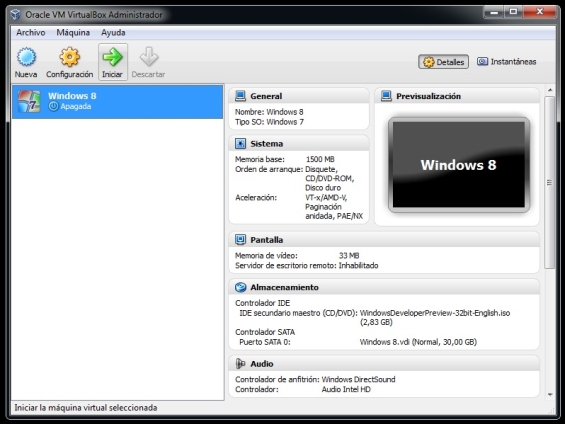Click the 'Nombre: Windows 8' text

269,112
